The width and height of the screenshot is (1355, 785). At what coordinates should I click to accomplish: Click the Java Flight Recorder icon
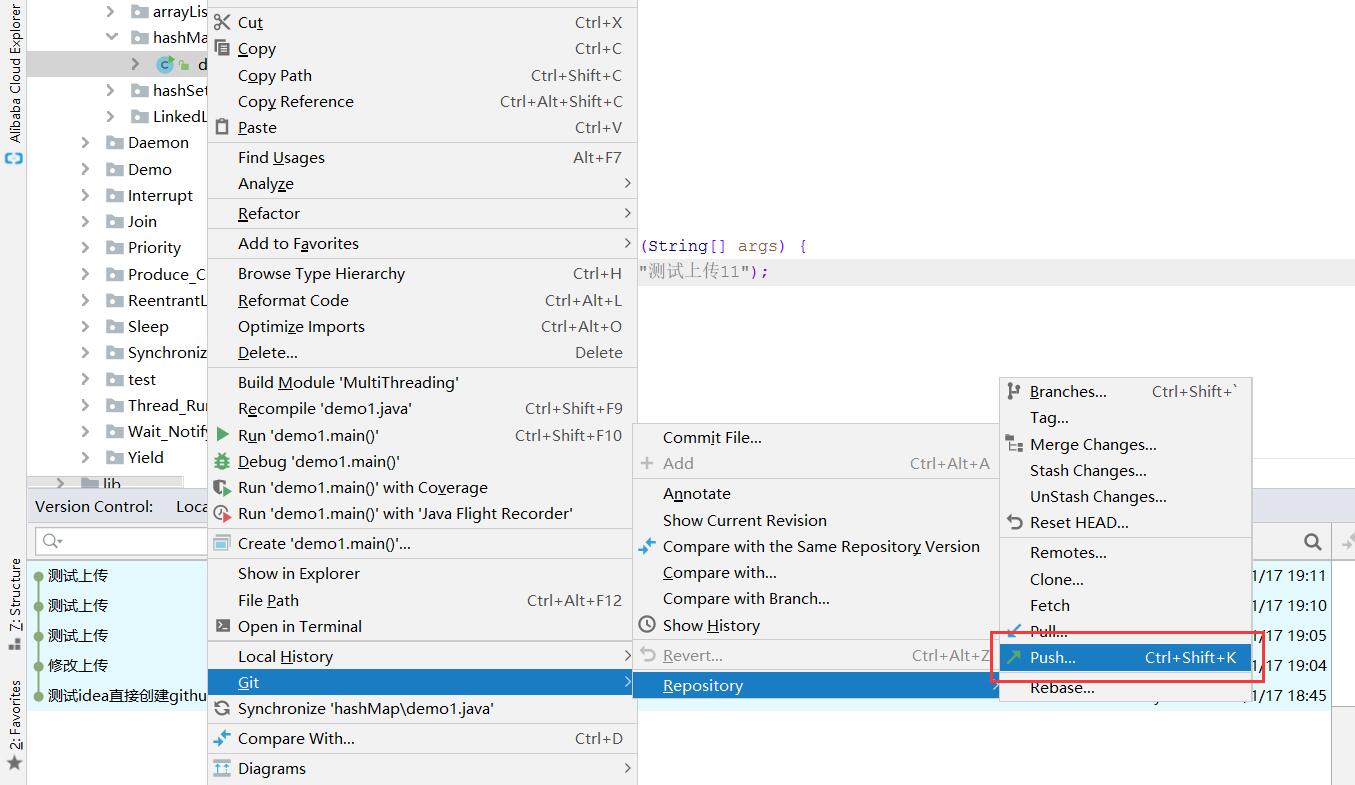(222, 513)
